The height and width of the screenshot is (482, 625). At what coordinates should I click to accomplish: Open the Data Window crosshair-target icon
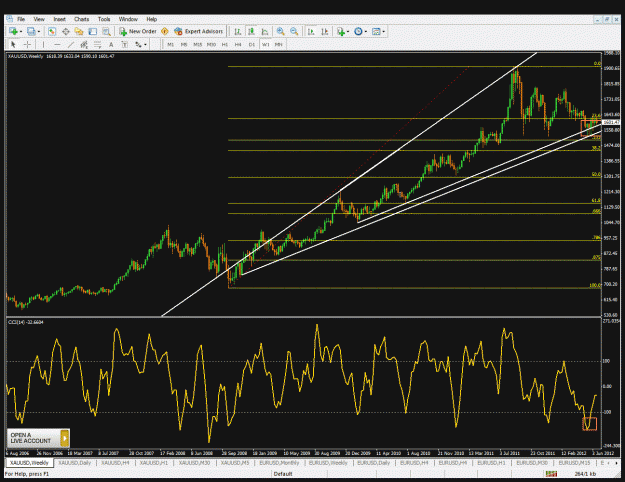click(x=65, y=31)
